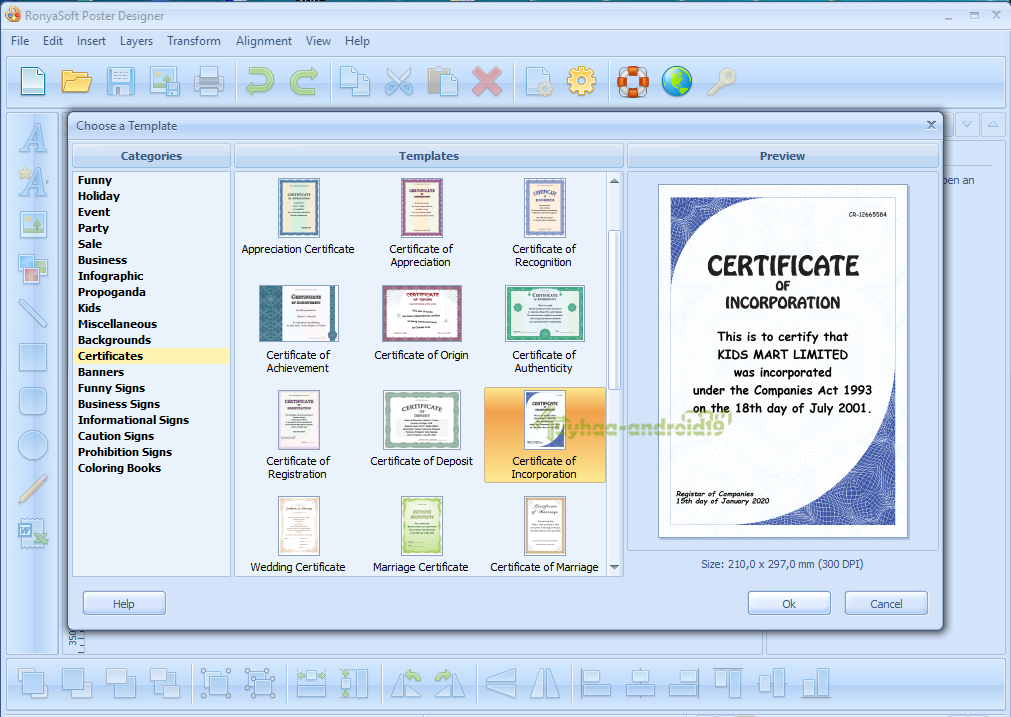Paste using the clipboard icon
Image resolution: width=1011 pixels, height=717 pixels.
click(x=443, y=82)
